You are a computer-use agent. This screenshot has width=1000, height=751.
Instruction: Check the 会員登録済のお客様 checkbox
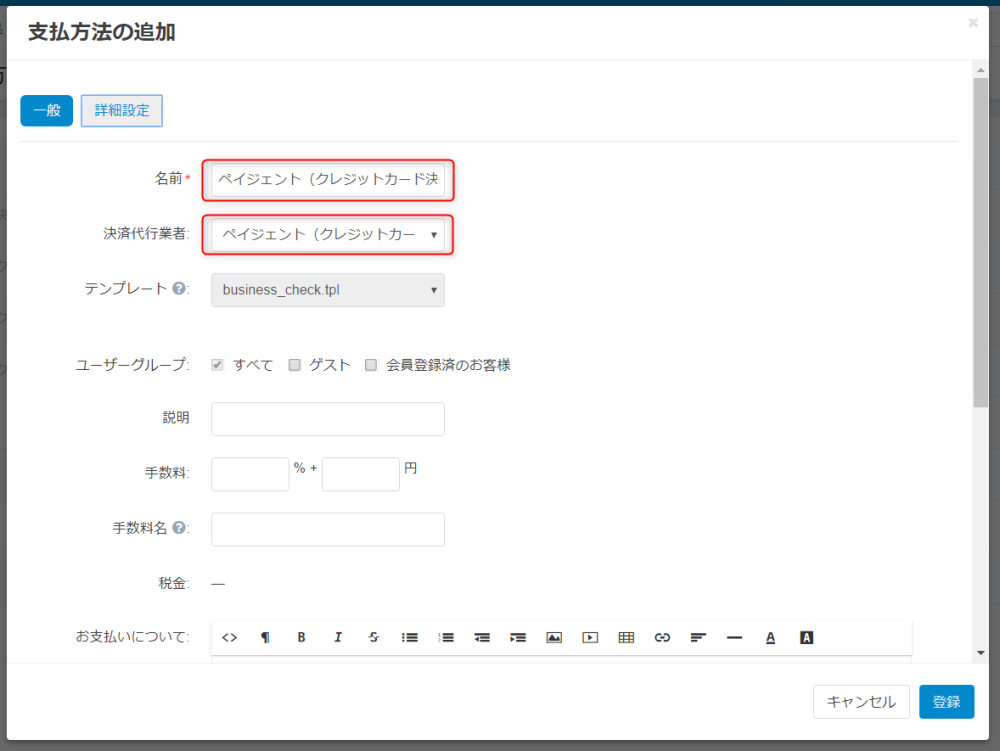point(371,365)
